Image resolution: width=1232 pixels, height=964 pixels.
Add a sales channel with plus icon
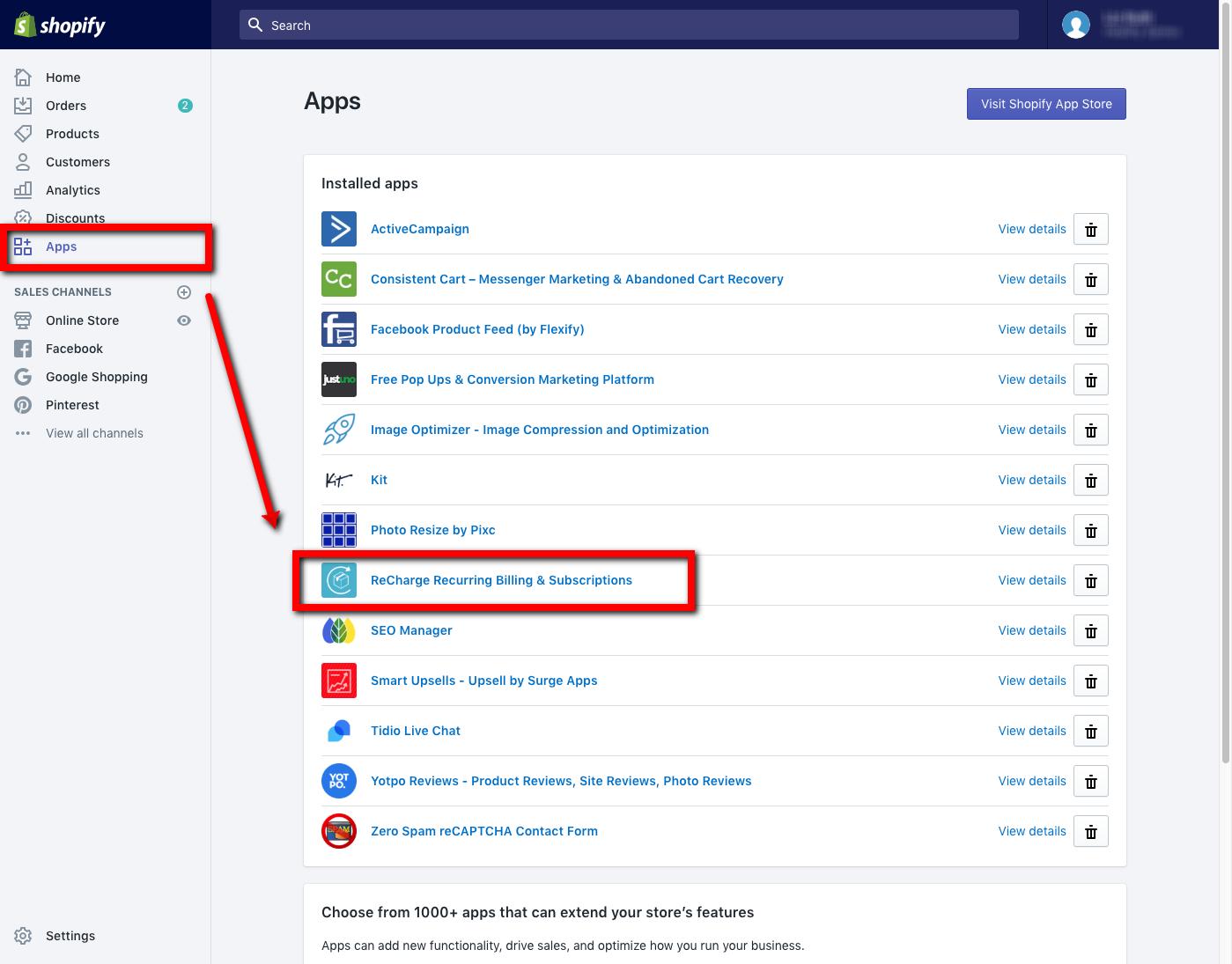pyautogui.click(x=184, y=292)
